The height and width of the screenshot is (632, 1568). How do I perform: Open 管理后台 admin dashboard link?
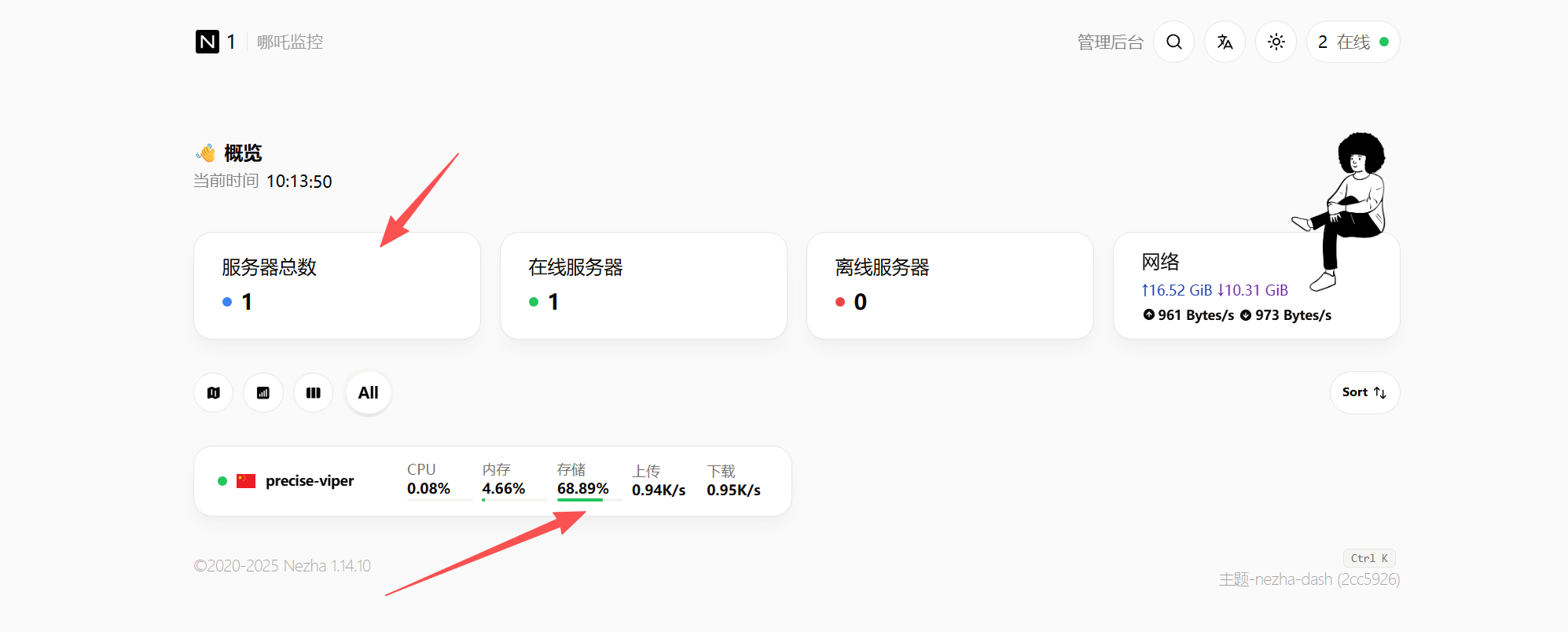coord(1110,42)
